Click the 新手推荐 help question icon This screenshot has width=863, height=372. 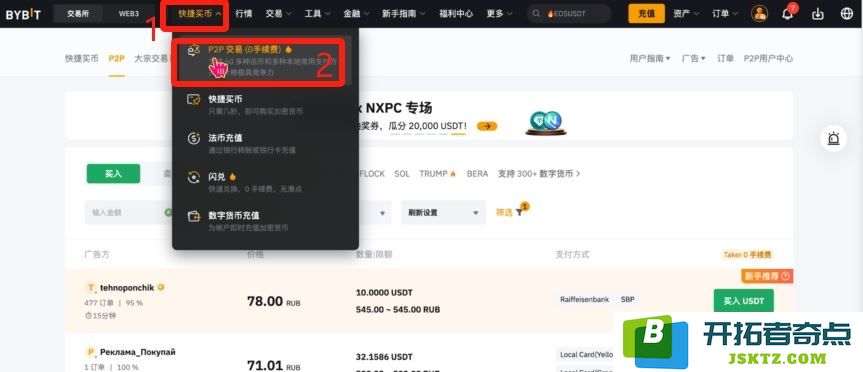coord(785,276)
